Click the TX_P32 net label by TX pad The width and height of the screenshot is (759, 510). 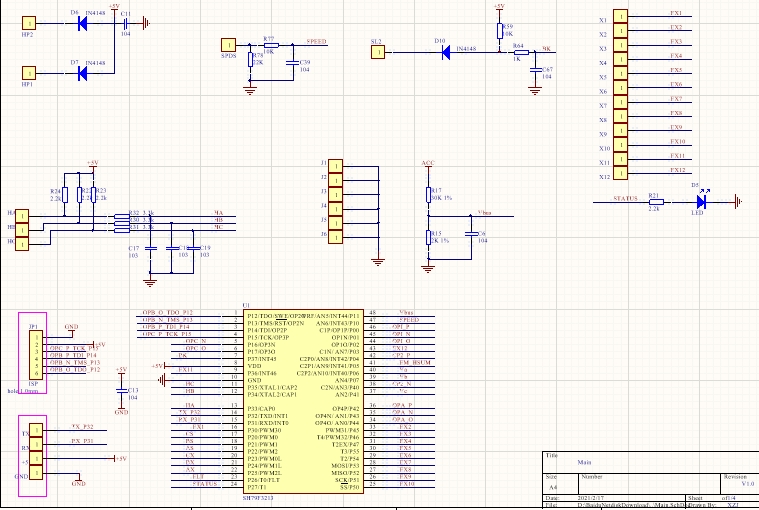coord(82,427)
